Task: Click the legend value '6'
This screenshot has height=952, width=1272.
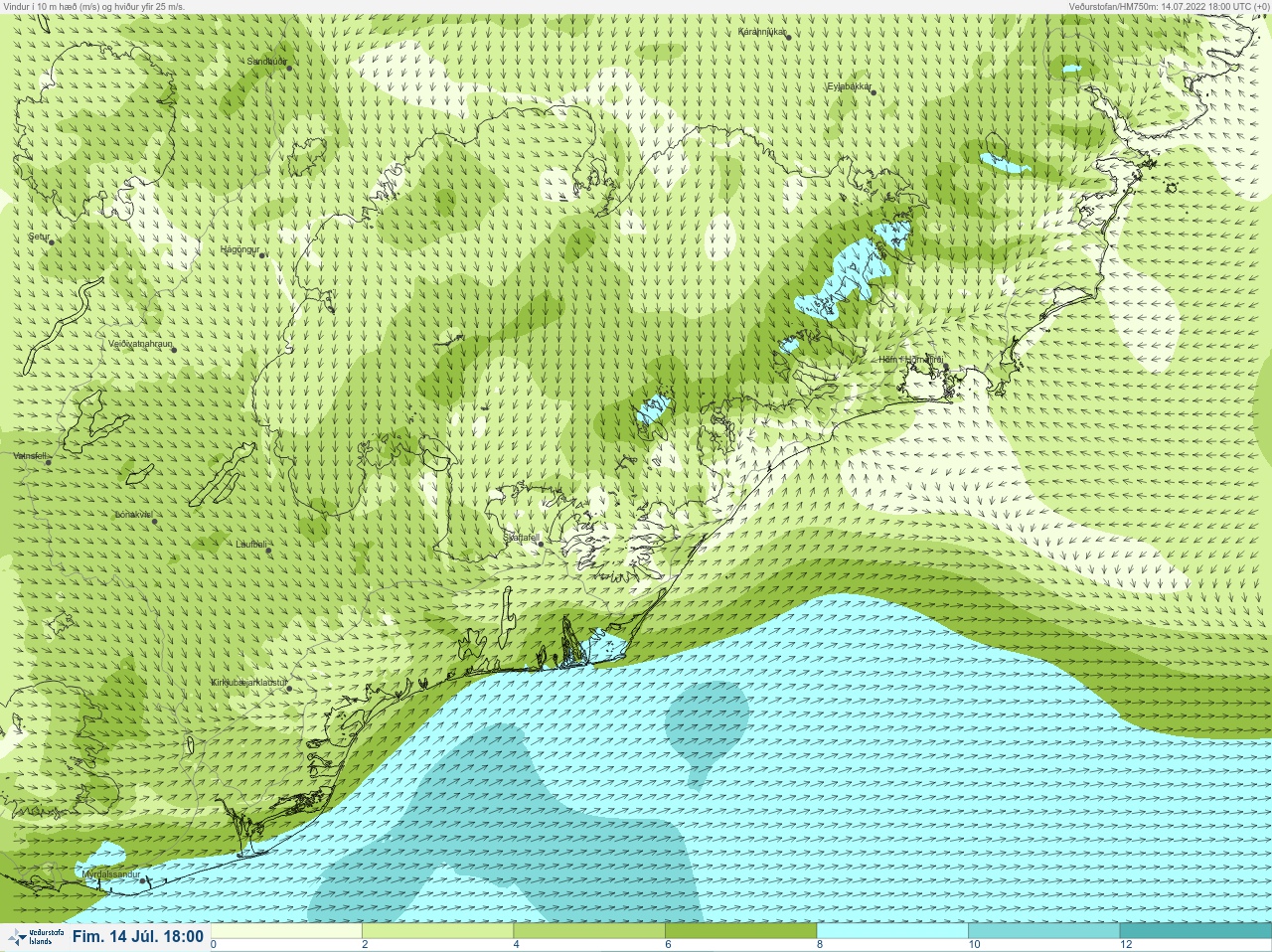Action: pyautogui.click(x=668, y=944)
